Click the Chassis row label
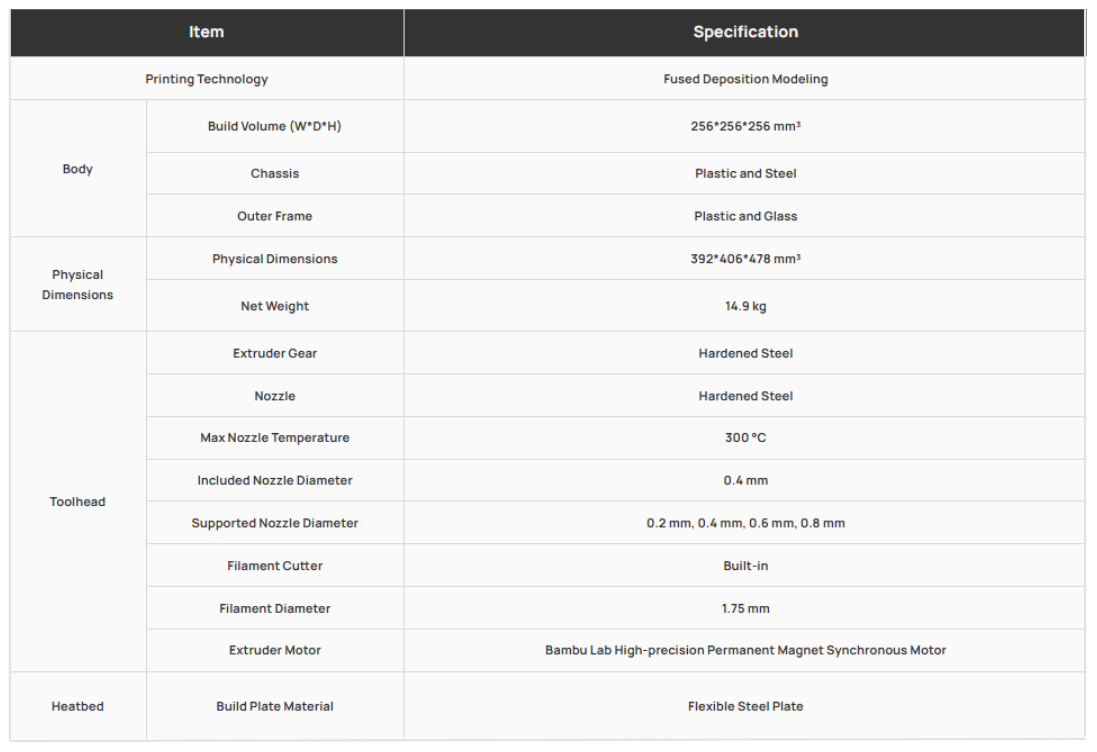The width and height of the screenshot is (1097, 752). tap(274, 173)
